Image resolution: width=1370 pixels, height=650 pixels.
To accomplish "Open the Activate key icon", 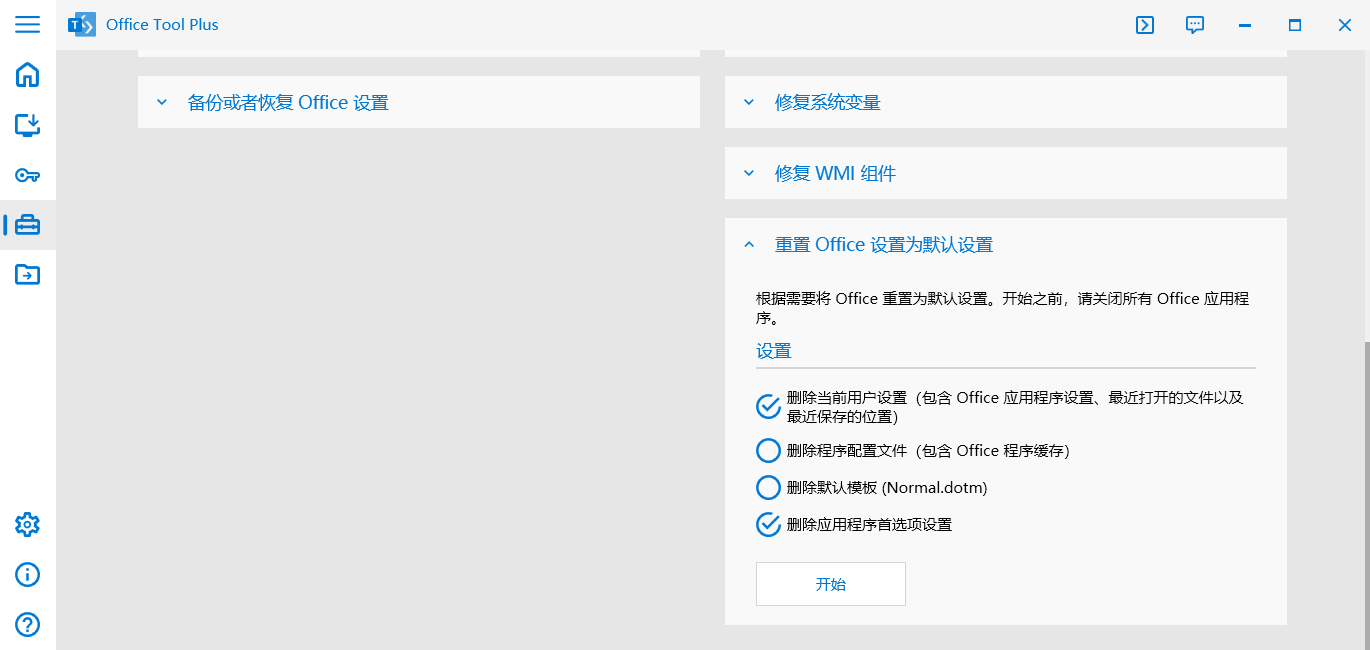I will [x=27, y=175].
